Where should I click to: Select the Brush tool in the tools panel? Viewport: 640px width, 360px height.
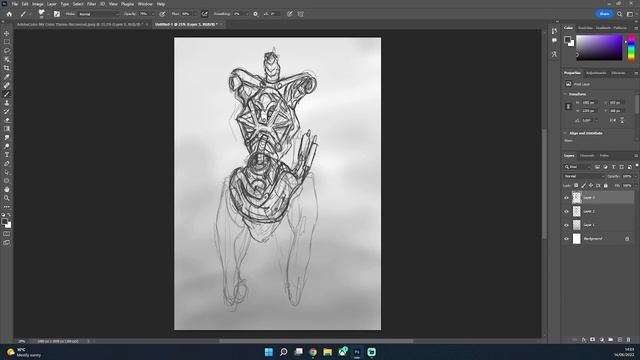click(x=7, y=94)
